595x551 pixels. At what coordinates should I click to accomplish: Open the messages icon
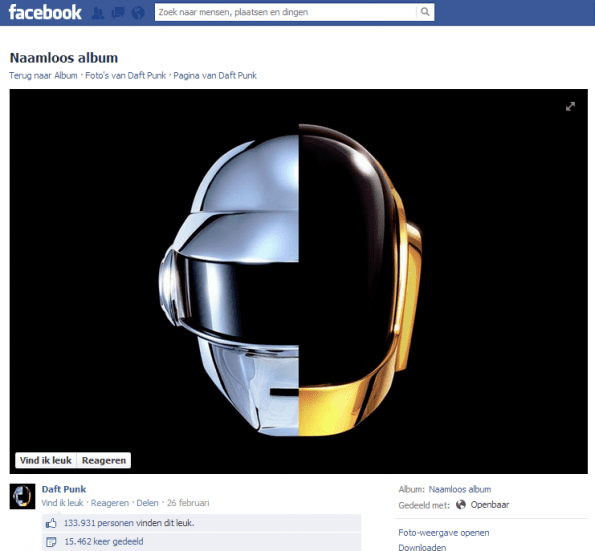coord(118,13)
